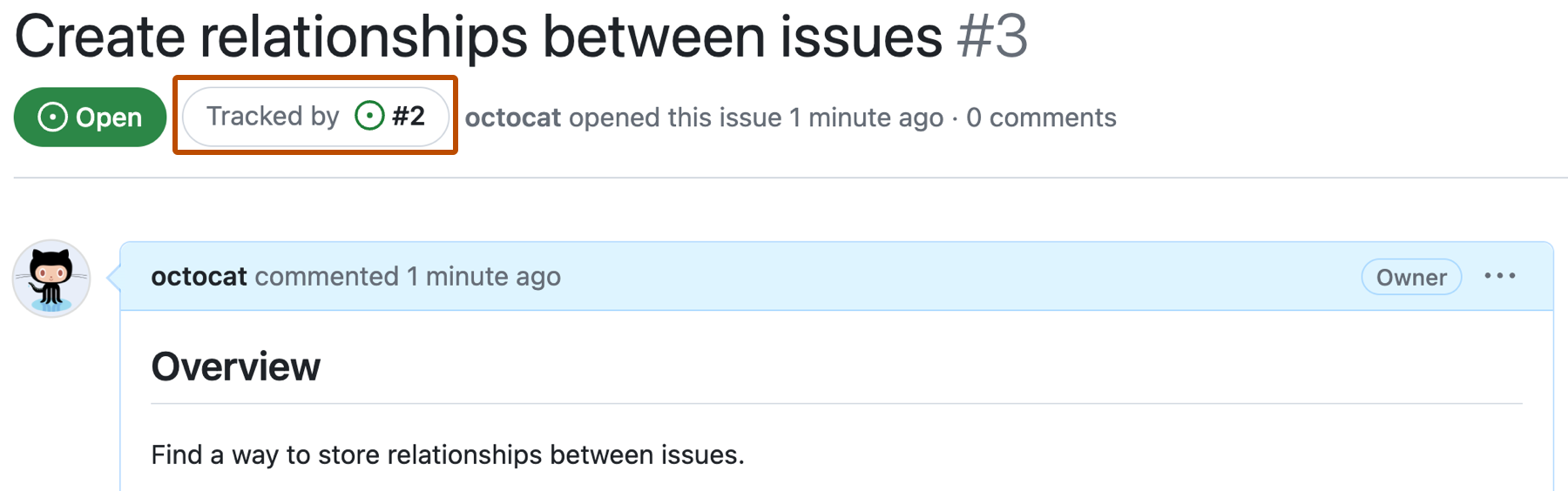Click the "opened this issue" text
The width and height of the screenshot is (1568, 491).
675,118
